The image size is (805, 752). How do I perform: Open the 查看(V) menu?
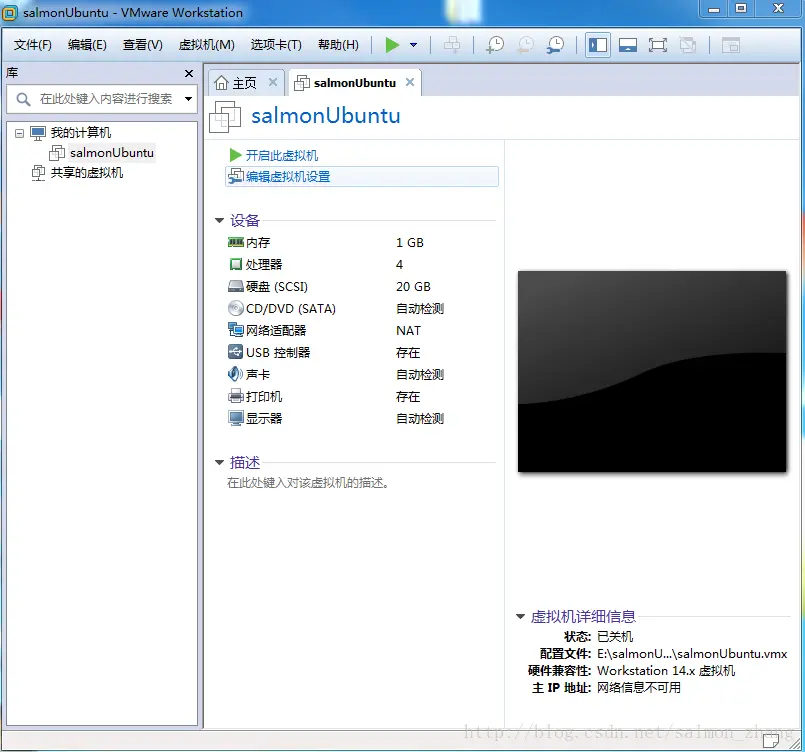pyautogui.click(x=143, y=45)
